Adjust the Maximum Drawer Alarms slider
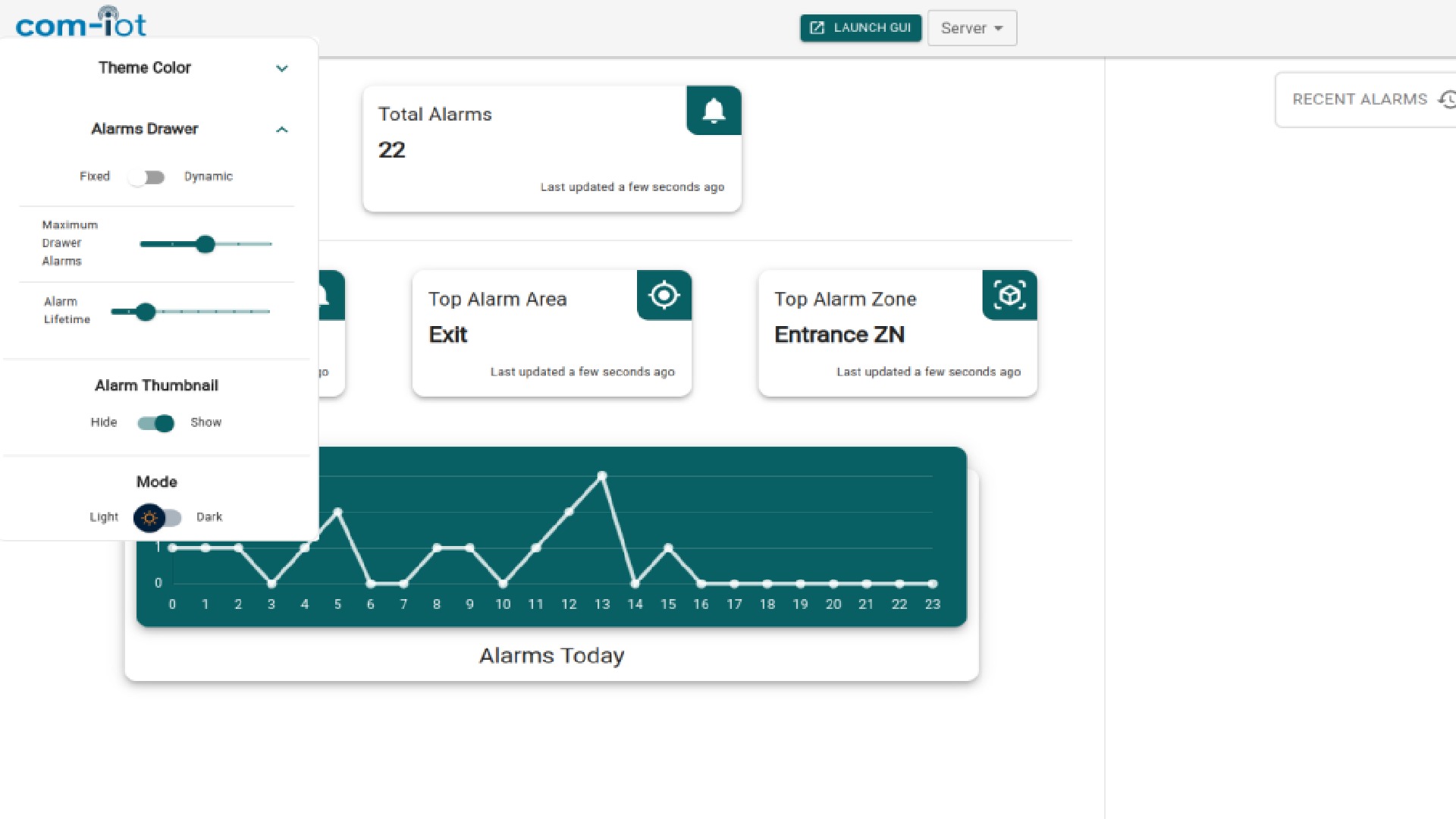The height and width of the screenshot is (819, 1456). click(206, 244)
